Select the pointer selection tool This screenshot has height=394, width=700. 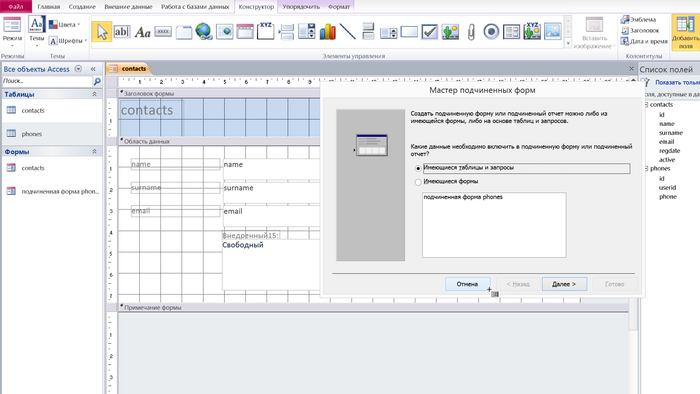pos(102,32)
